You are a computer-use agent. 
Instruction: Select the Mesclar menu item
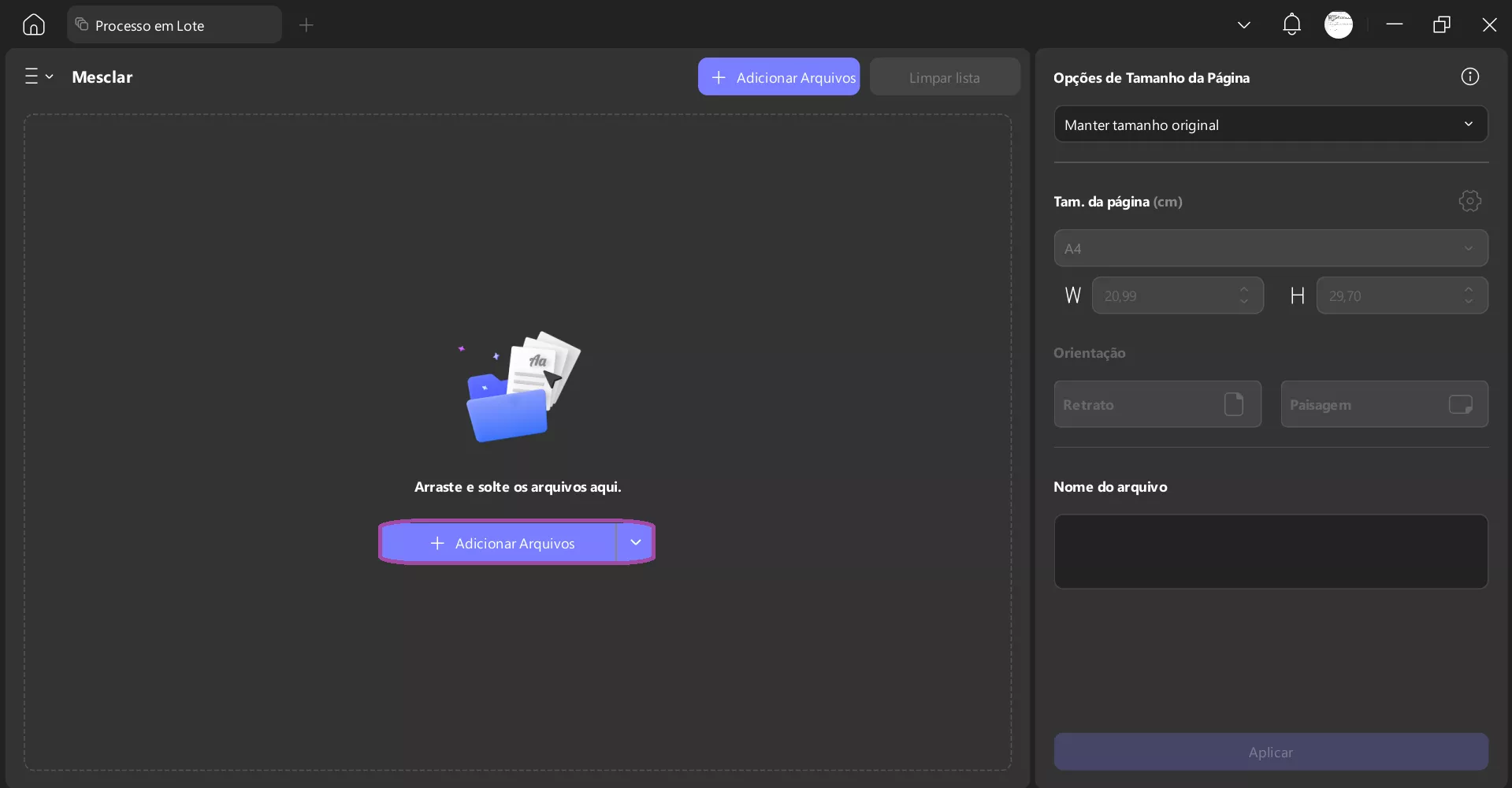[x=102, y=76]
